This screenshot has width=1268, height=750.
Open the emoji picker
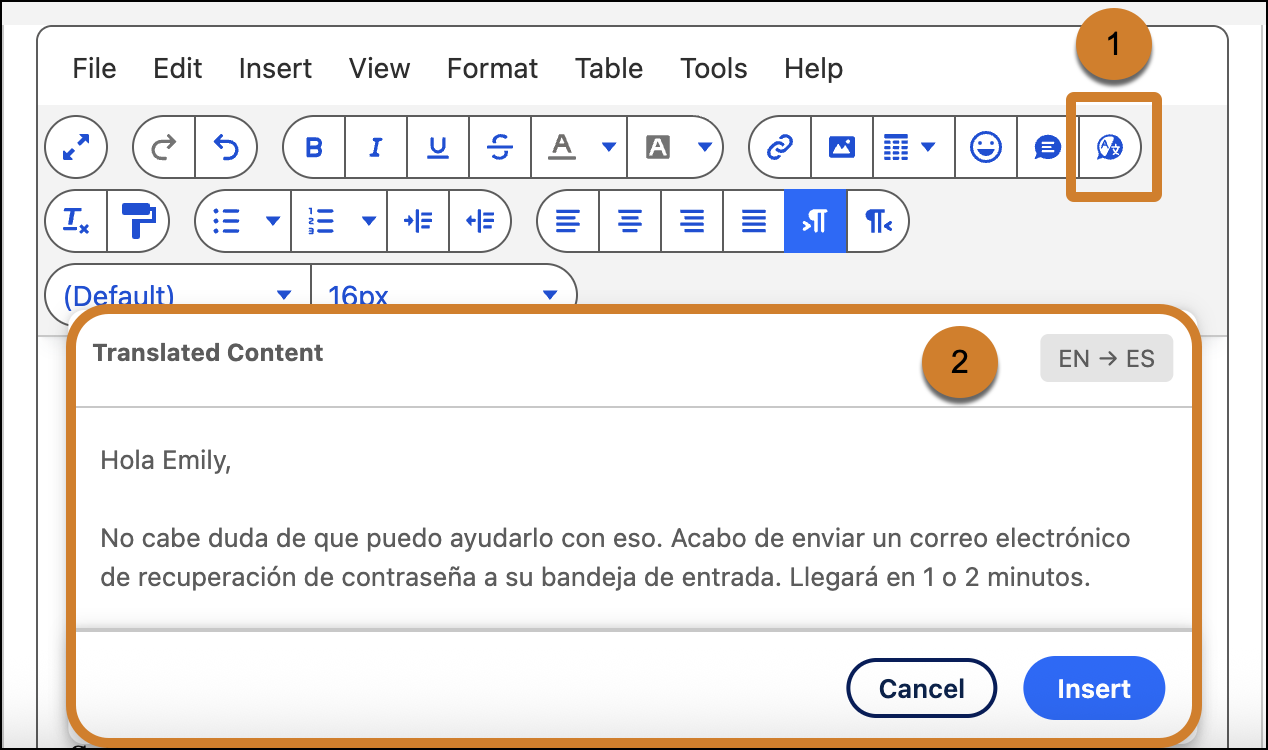[x=986, y=148]
